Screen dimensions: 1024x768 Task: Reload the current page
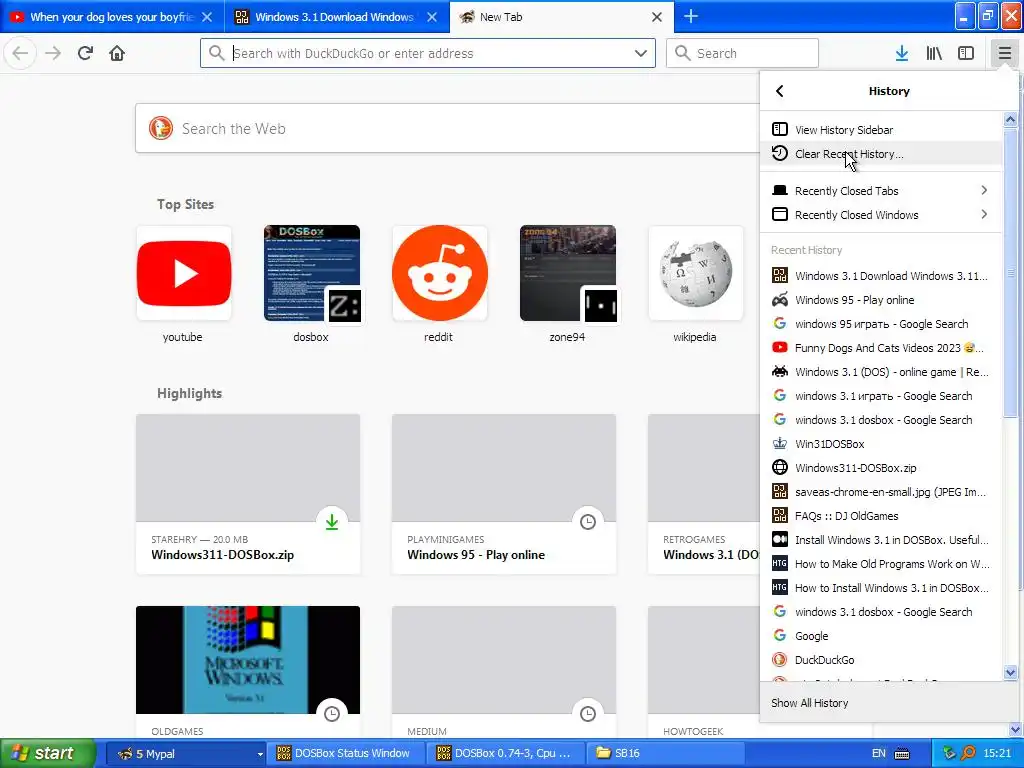point(85,53)
